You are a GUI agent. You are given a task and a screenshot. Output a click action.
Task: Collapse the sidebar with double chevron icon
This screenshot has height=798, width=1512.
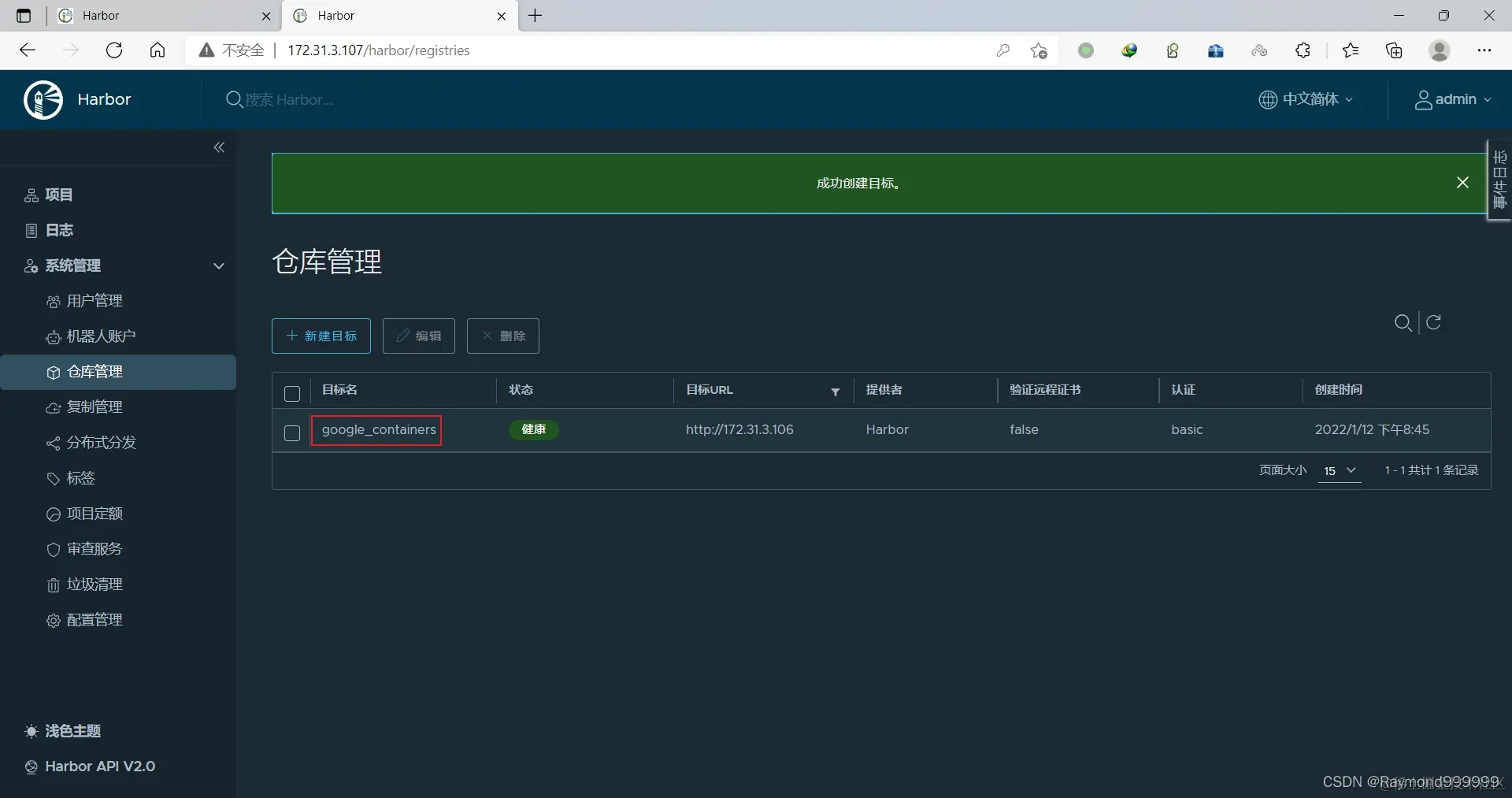219,147
